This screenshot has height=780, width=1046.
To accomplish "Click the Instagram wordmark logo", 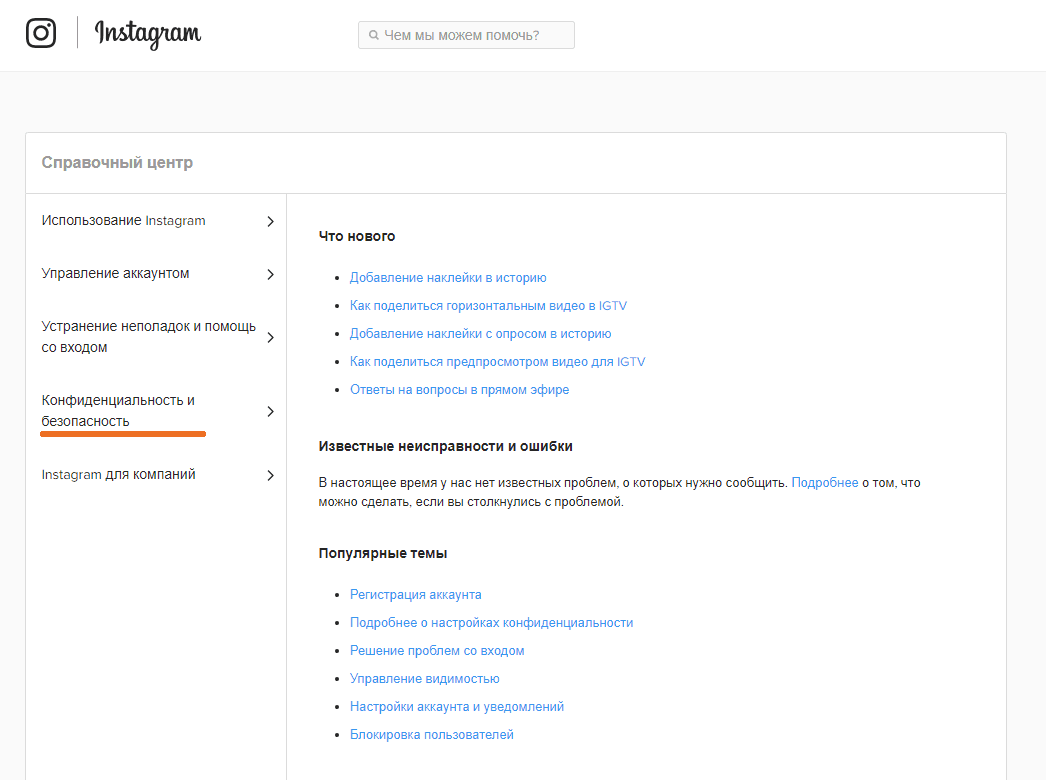I will (x=147, y=33).
